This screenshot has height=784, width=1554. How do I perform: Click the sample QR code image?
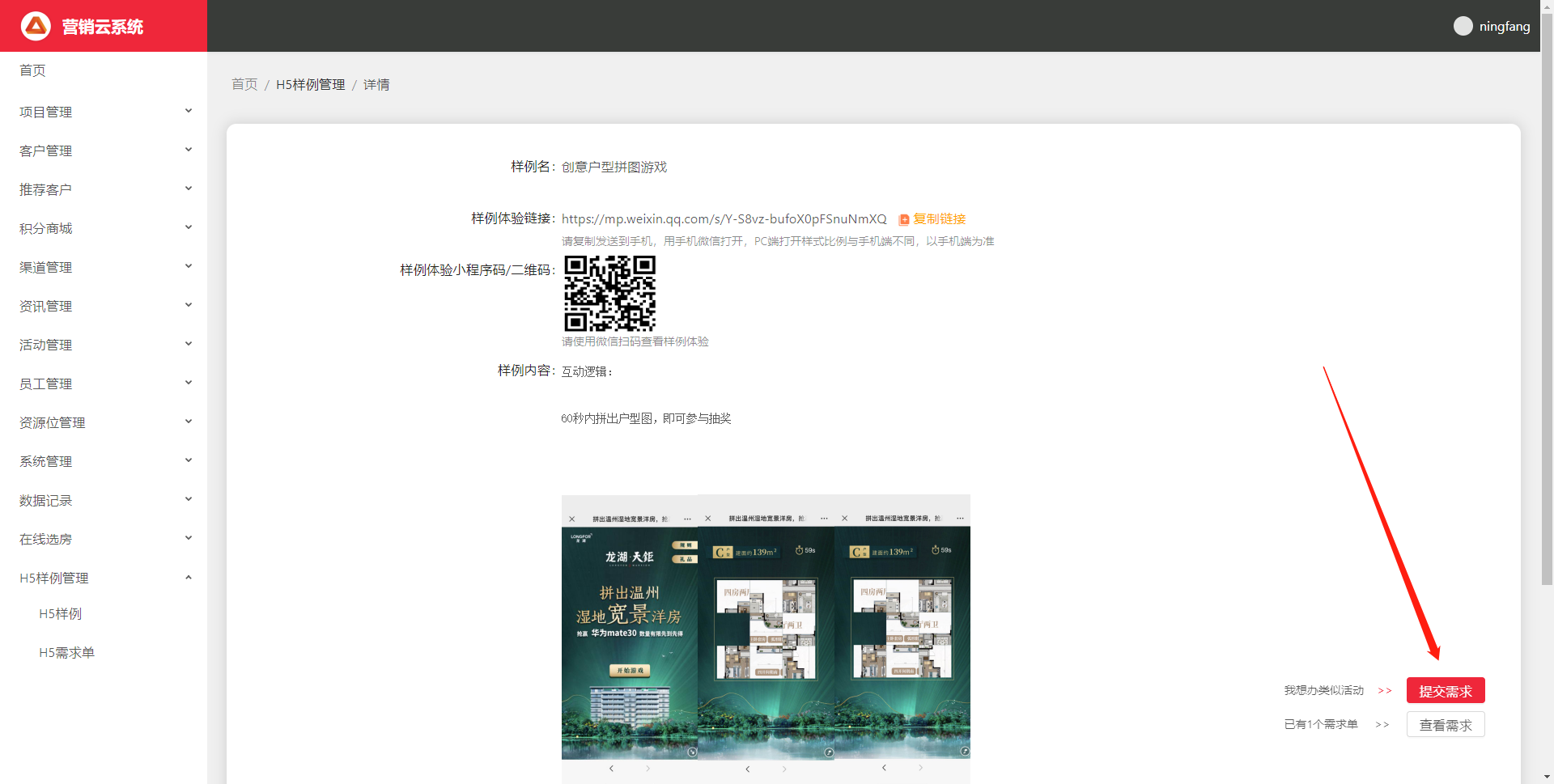(609, 293)
